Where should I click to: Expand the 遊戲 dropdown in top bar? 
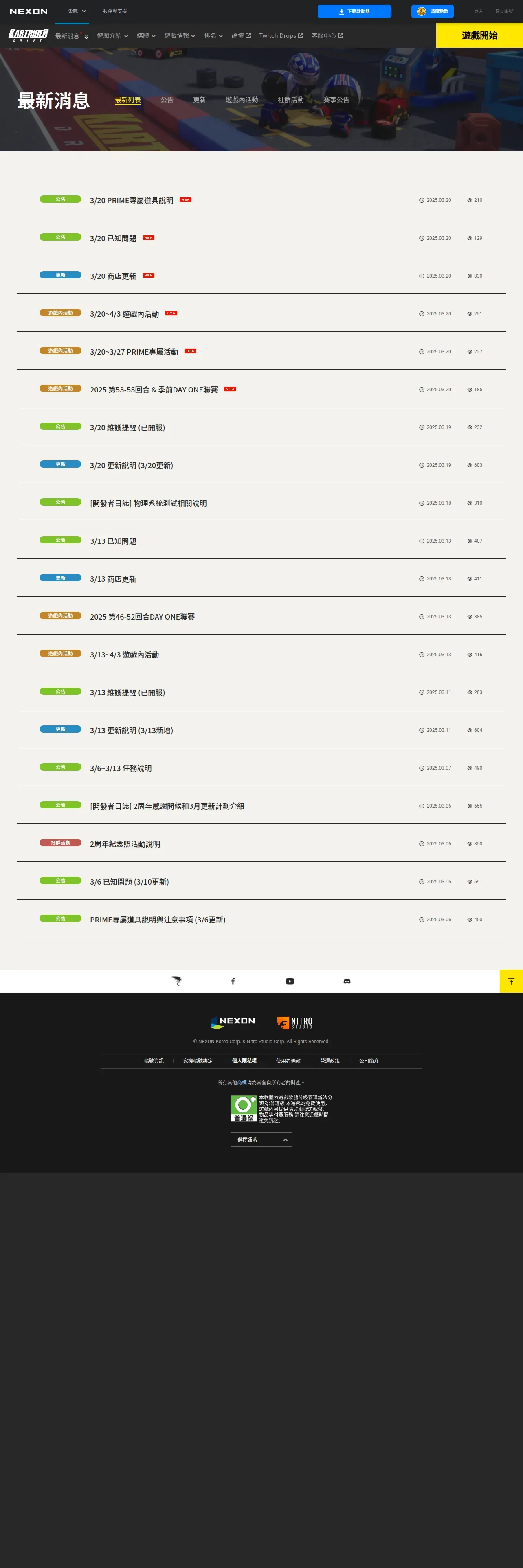[77, 11]
